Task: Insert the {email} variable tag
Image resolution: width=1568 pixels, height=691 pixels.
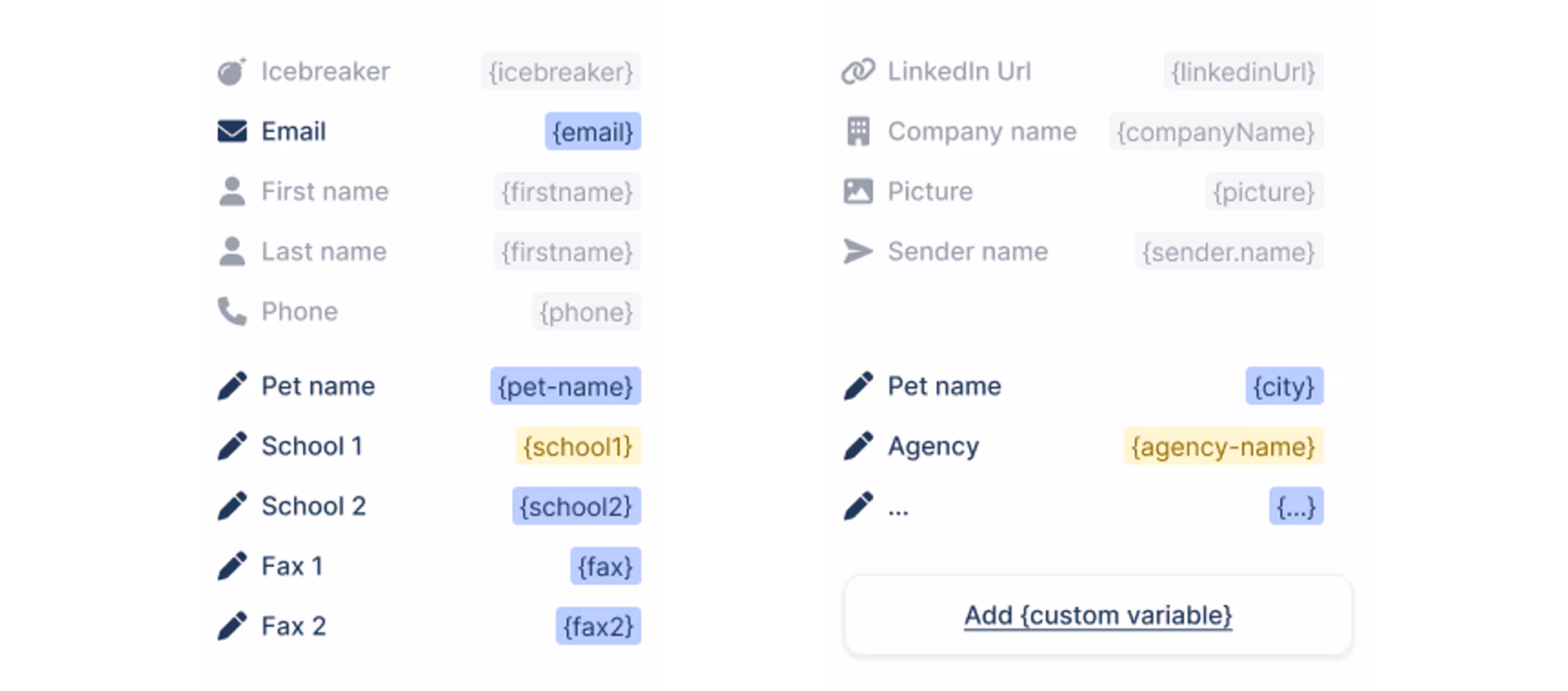Action: pos(592,132)
